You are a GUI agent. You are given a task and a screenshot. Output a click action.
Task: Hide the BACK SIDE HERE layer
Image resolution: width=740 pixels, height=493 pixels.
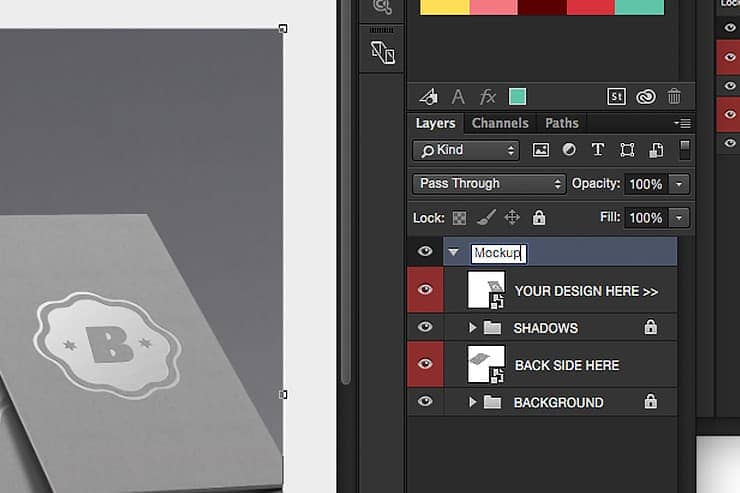tap(425, 364)
